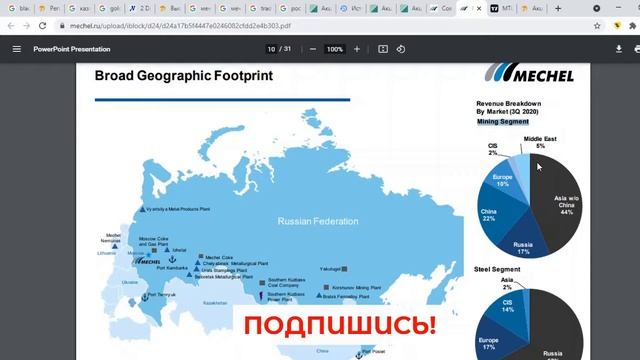The image size is (640, 360).
Task: Click the 'Port Kambarka' anchor marker
Action: pos(172,259)
